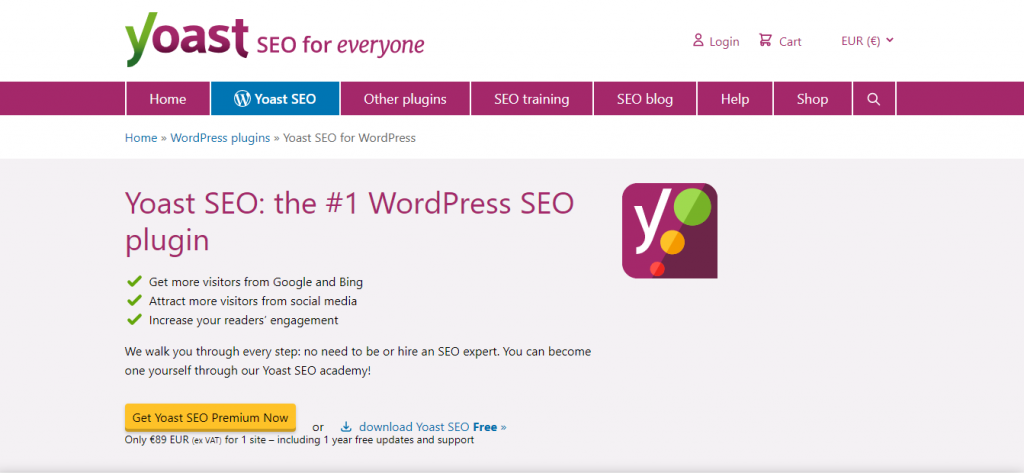Image resolution: width=1024 pixels, height=473 pixels.
Task: Click Get Yoast SEO Premium Now button
Action: tap(210, 417)
